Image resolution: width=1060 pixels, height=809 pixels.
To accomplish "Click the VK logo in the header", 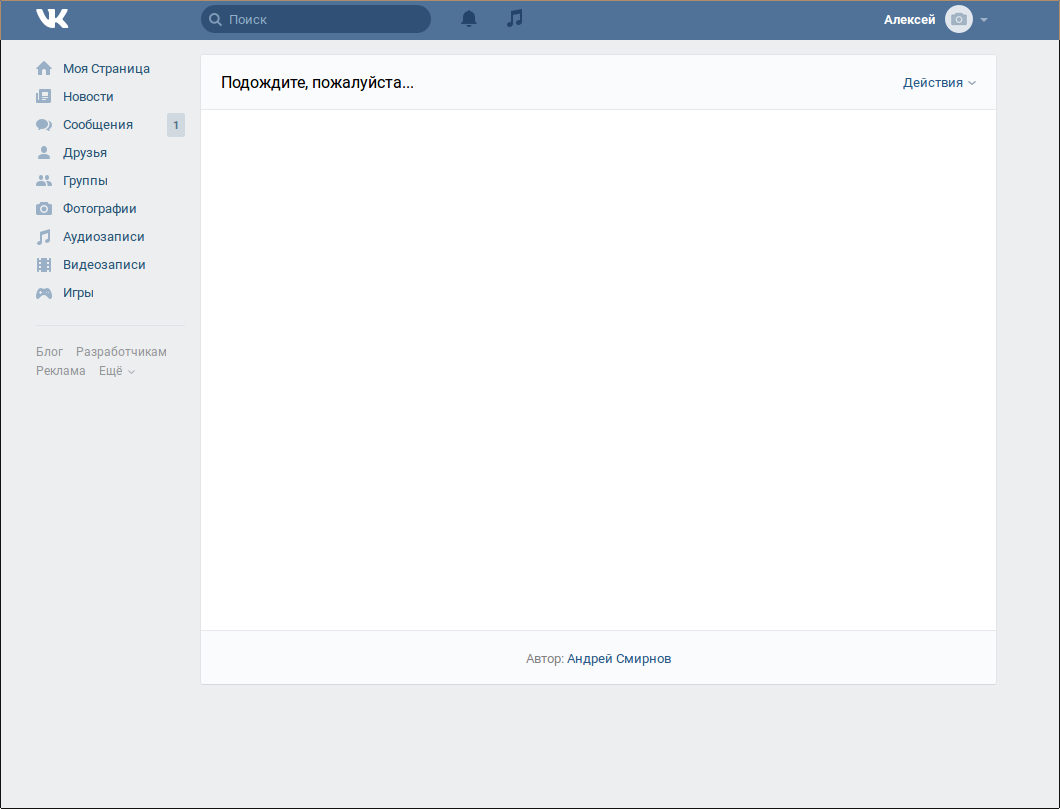I will (52, 19).
